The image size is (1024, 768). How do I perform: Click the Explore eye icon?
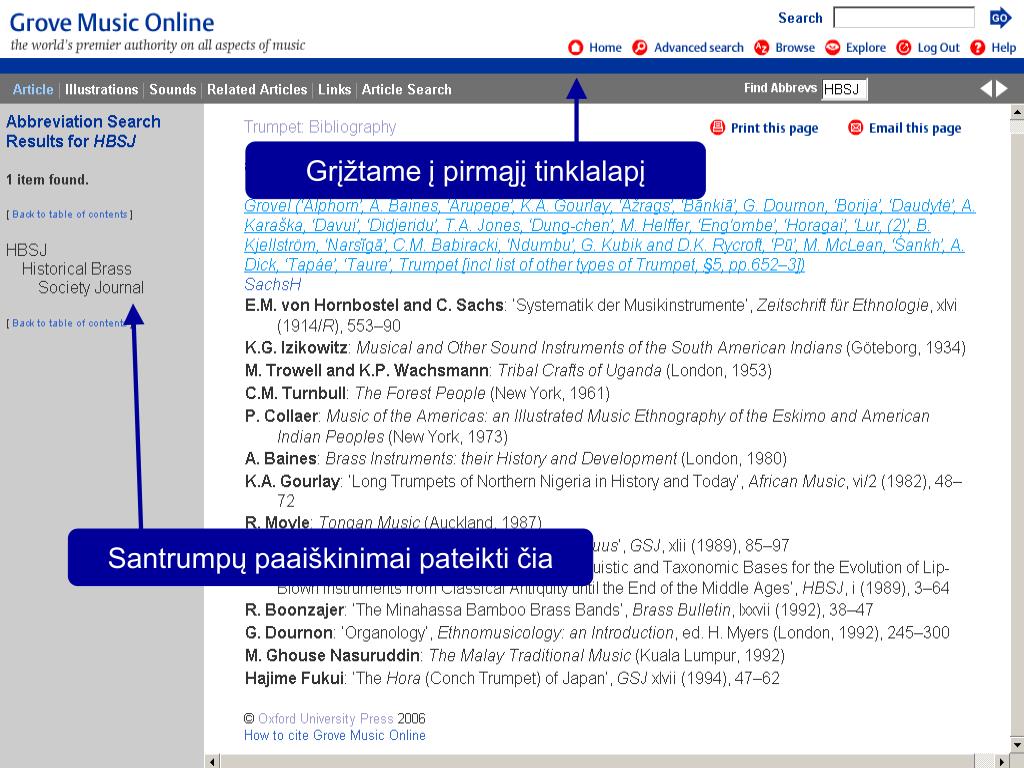tap(833, 48)
